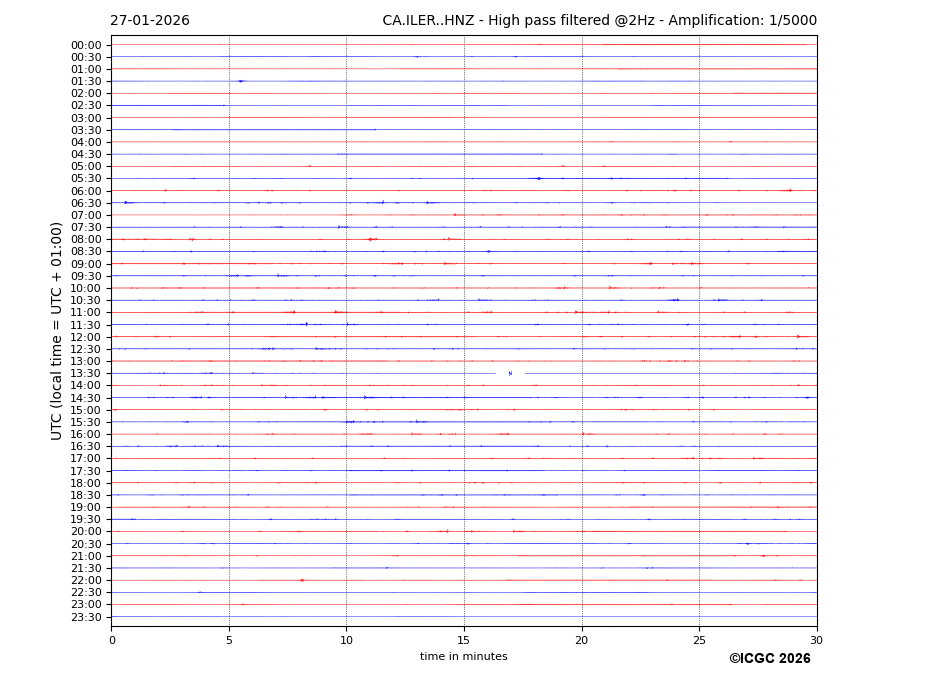Select the 00:00 trace row label
Screen dimensions: 927x696
(x=86, y=45)
